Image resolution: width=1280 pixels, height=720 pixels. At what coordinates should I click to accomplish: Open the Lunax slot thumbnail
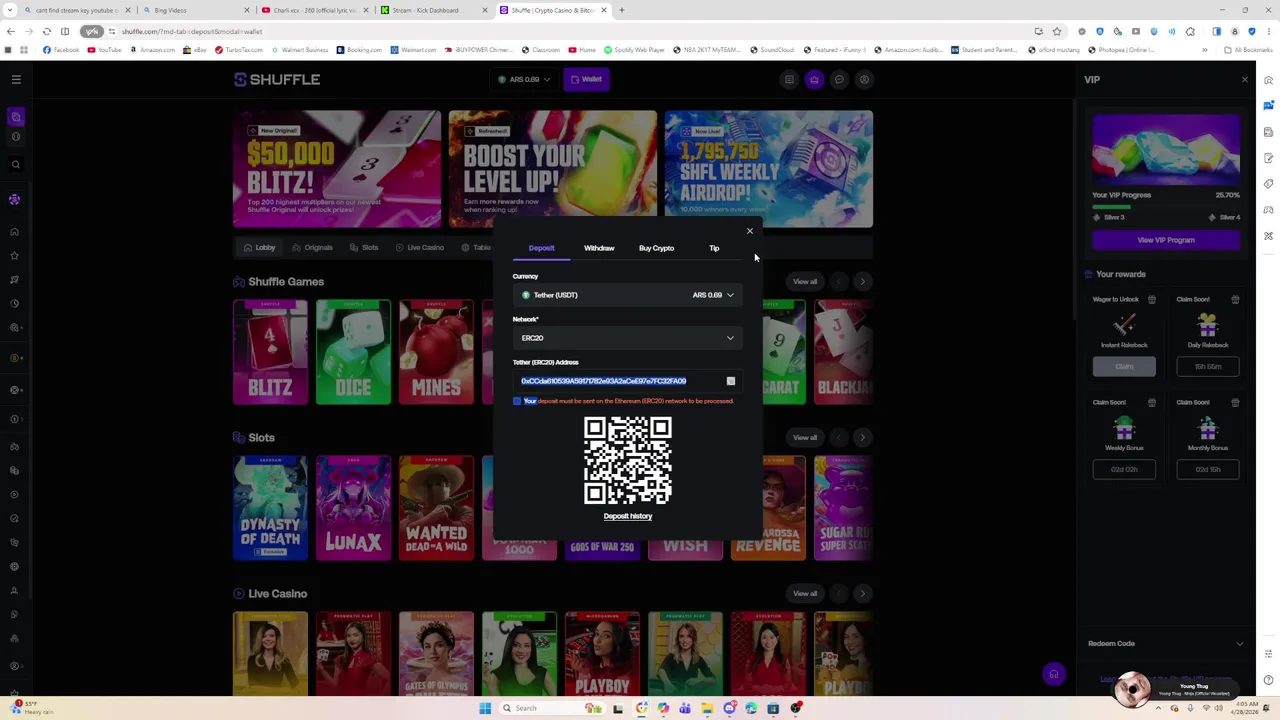353,508
